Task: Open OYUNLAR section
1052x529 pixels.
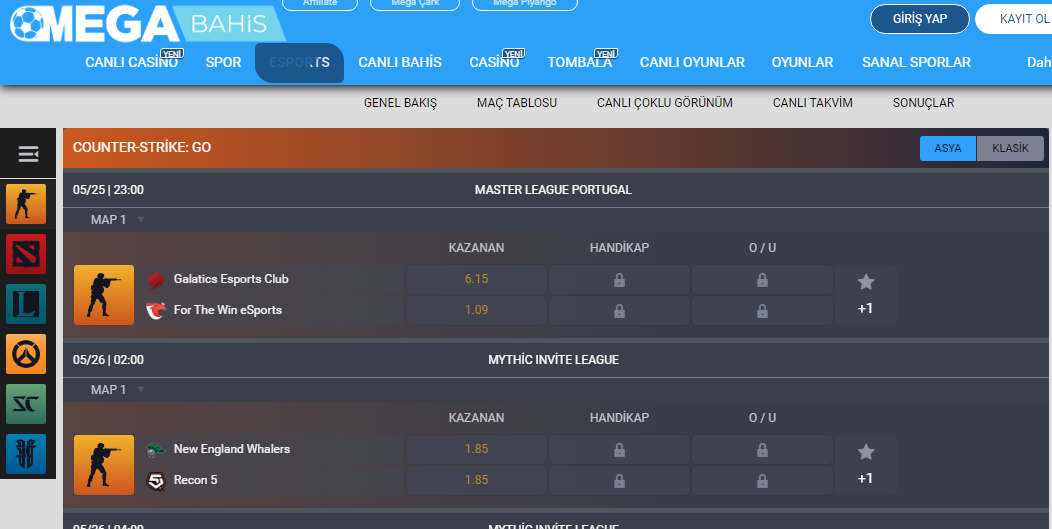Action: point(802,62)
